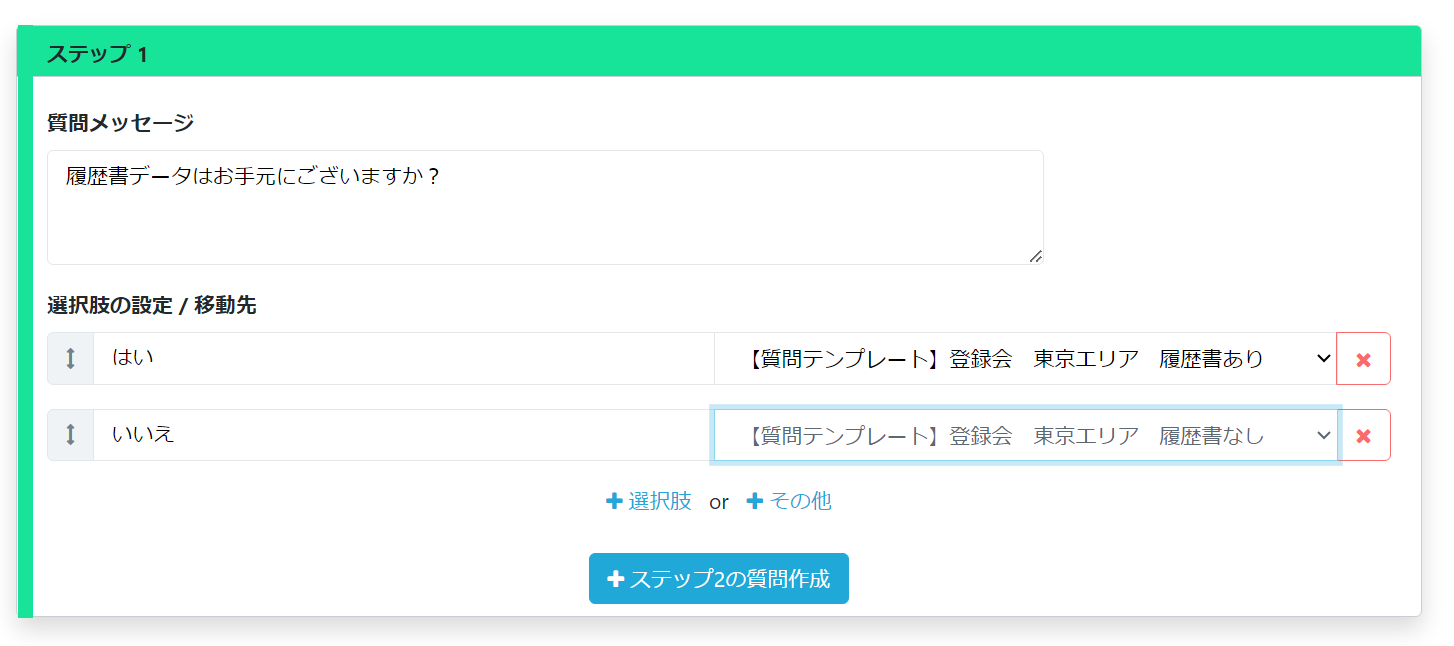Focus the 質問メッセージ text area

coord(545,208)
